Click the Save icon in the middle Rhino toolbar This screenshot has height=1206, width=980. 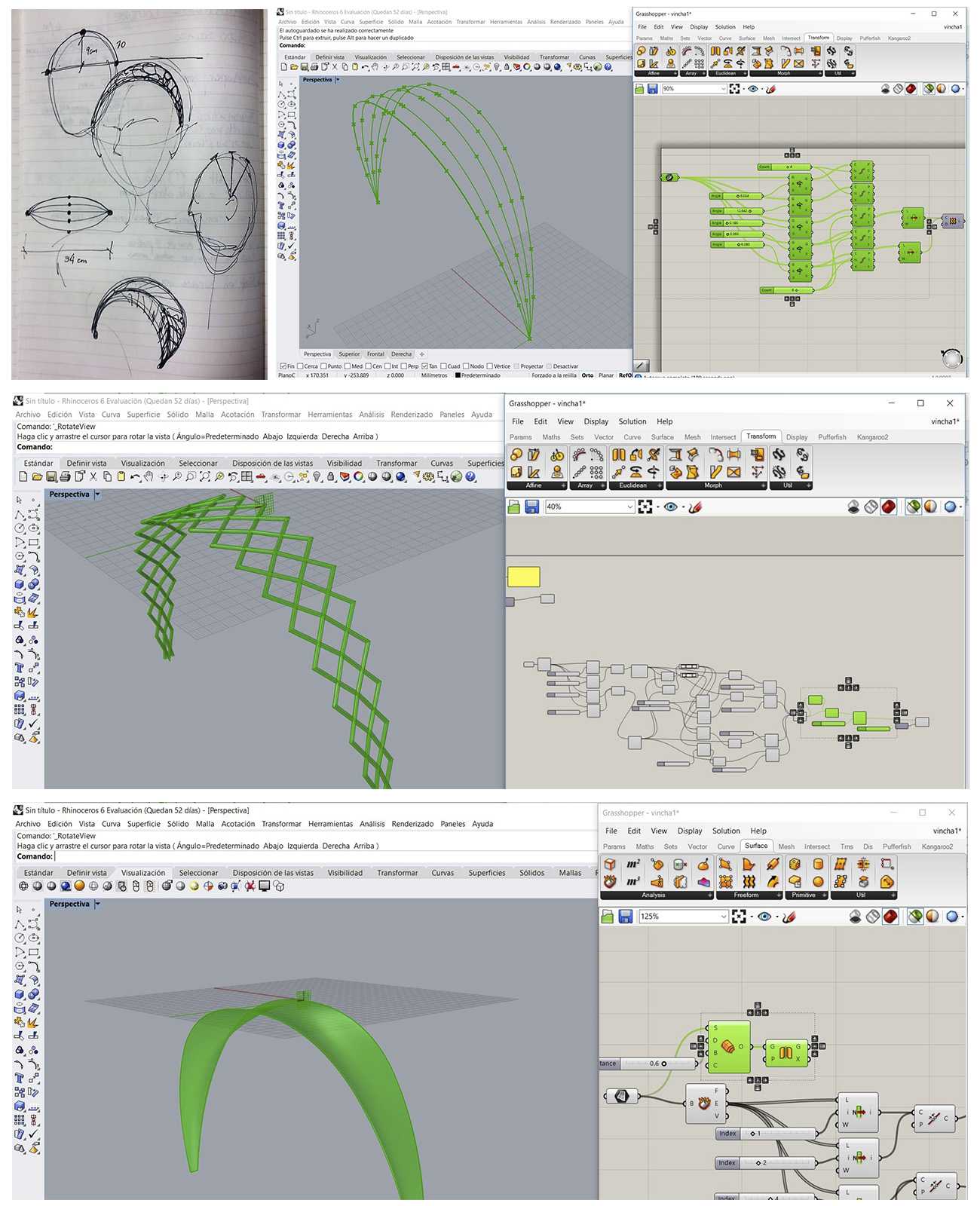point(51,476)
